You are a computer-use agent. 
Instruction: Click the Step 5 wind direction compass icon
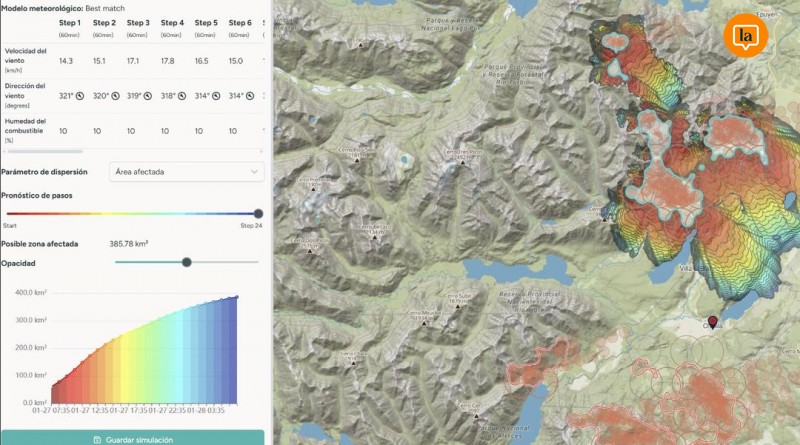216,96
